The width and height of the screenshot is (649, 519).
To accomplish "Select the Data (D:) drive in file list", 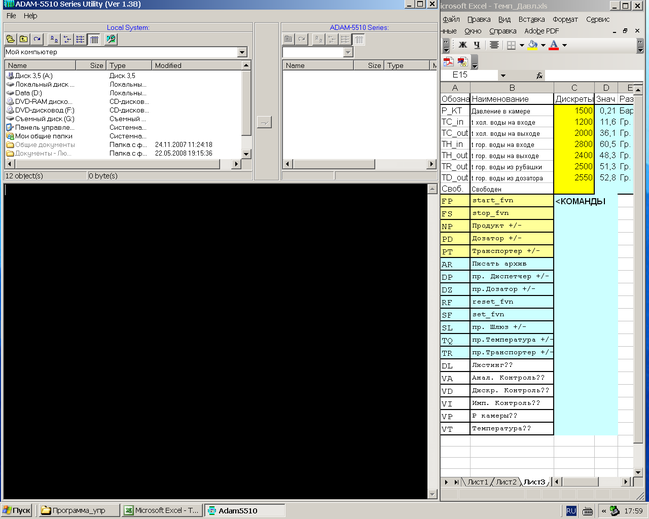I will click(x=29, y=93).
